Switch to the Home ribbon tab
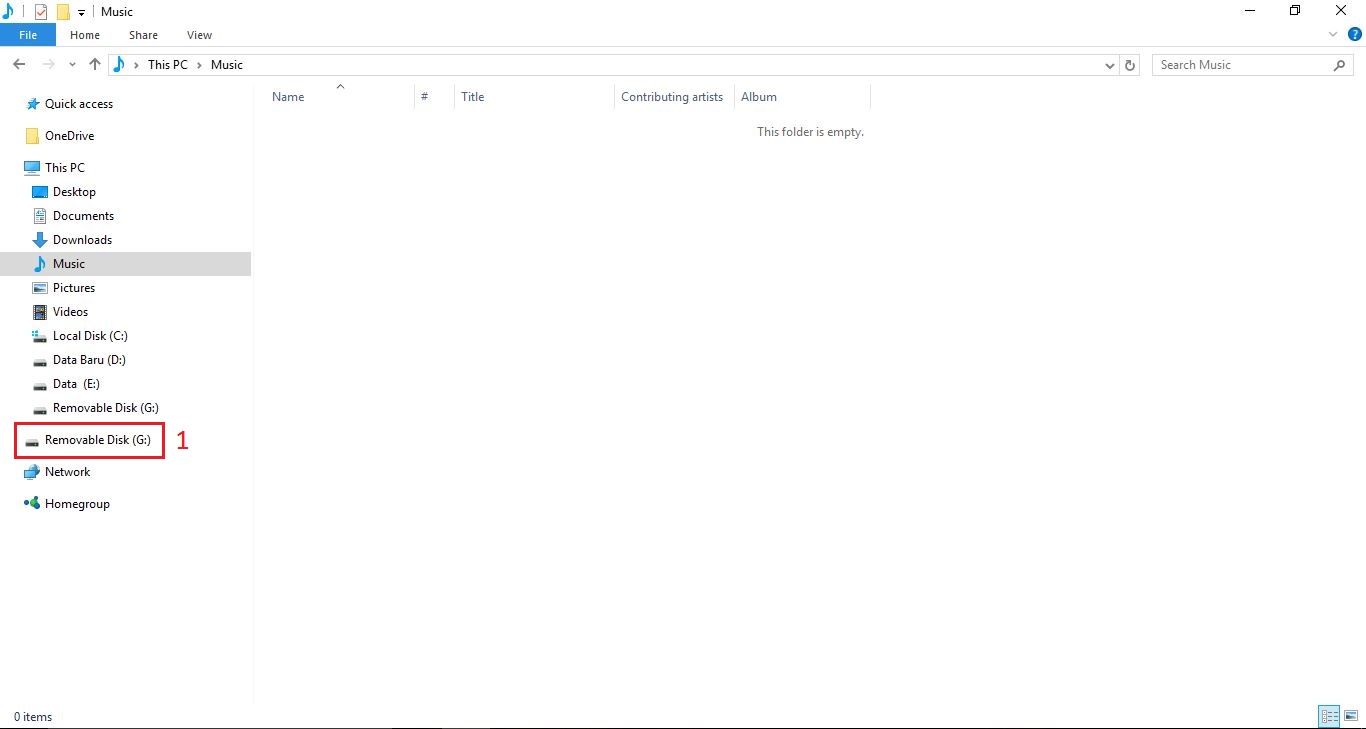 (x=85, y=35)
